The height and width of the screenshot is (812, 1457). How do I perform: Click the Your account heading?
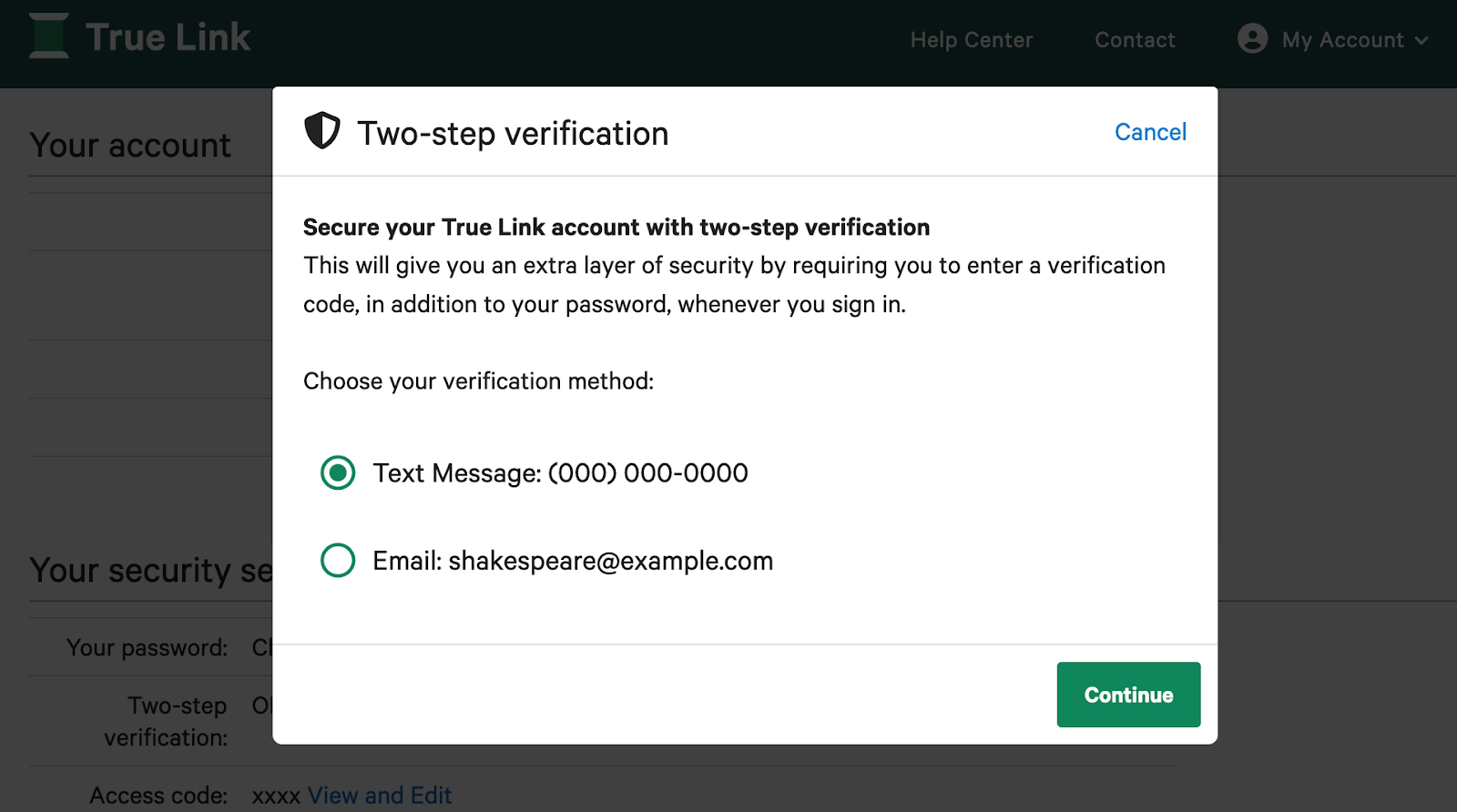point(130,146)
